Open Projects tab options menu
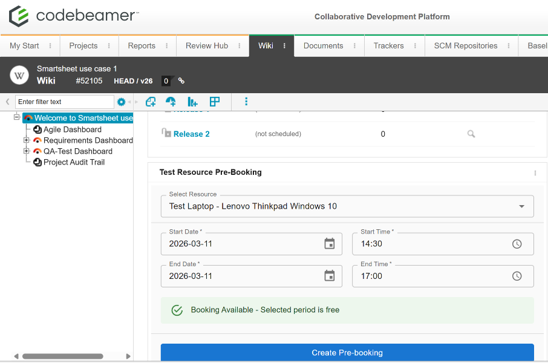 [109, 46]
